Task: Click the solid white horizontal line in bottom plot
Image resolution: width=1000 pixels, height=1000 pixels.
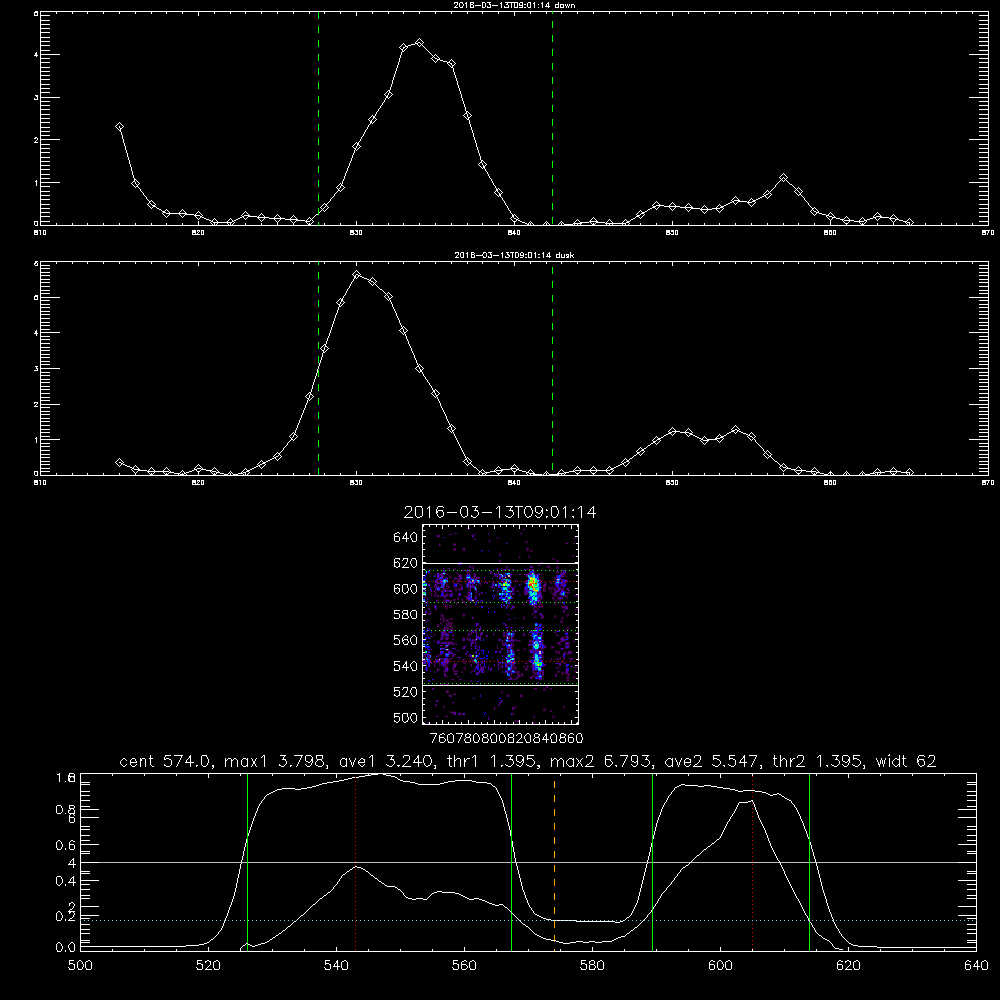Action: coord(528,862)
